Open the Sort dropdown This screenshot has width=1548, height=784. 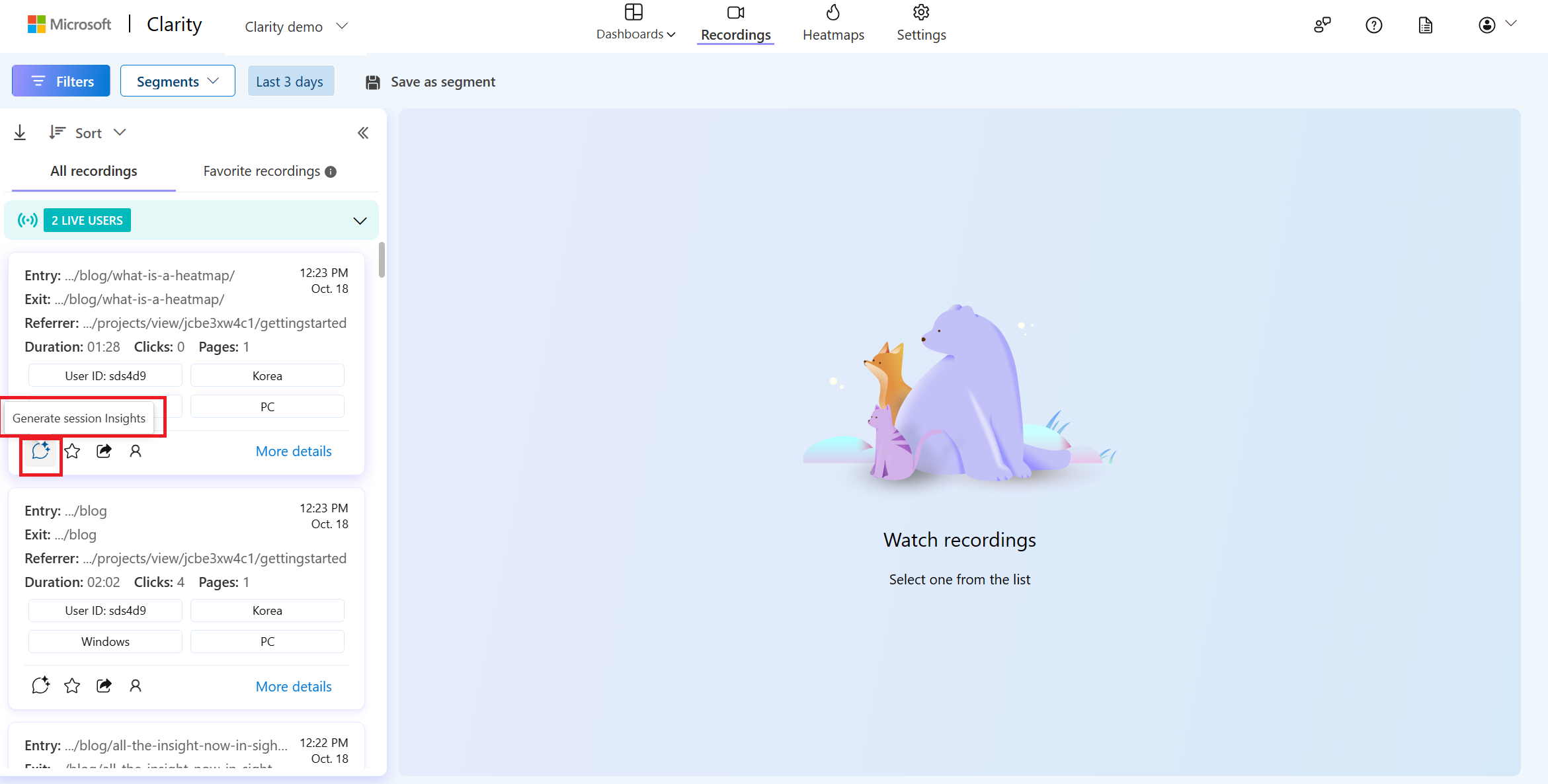point(87,133)
